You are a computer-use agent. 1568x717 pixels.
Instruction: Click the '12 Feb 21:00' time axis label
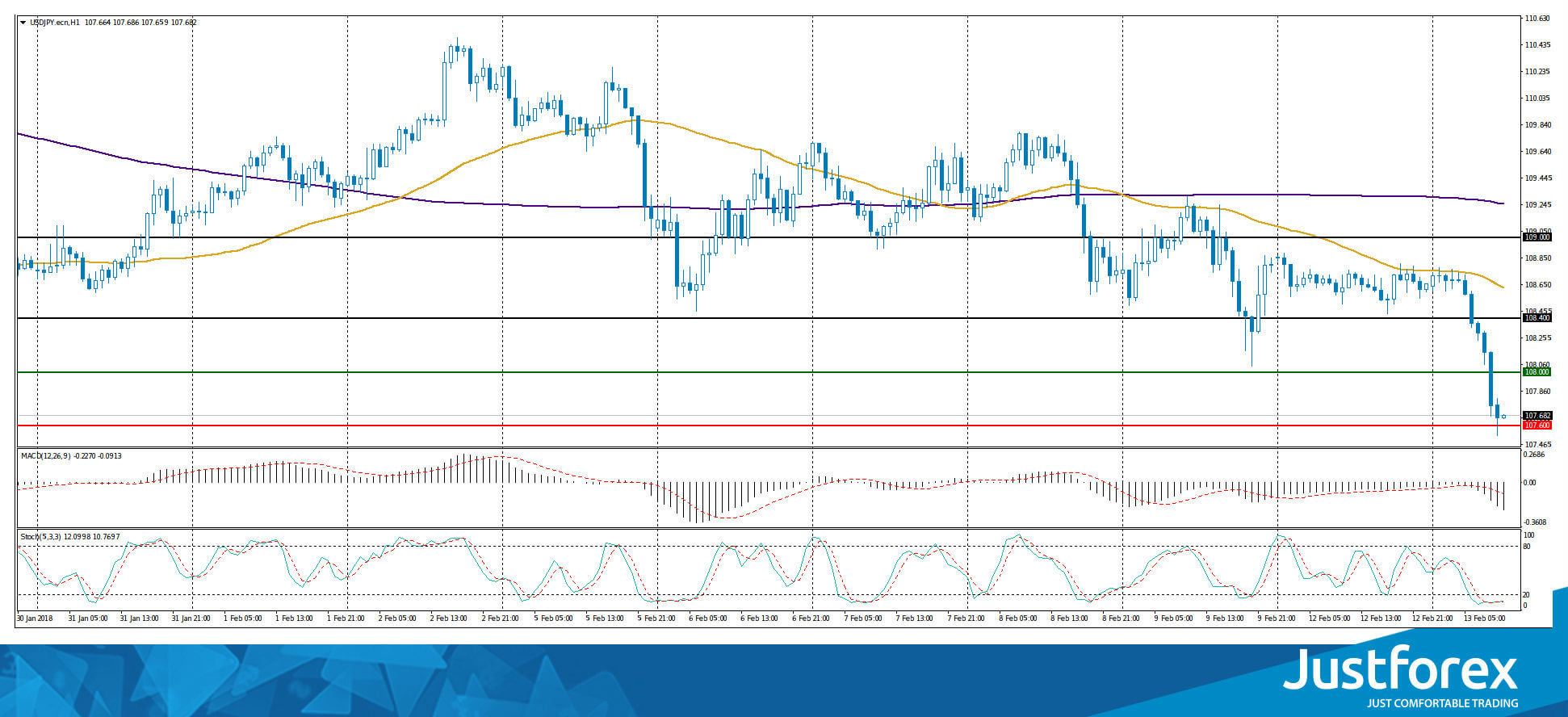point(1432,618)
